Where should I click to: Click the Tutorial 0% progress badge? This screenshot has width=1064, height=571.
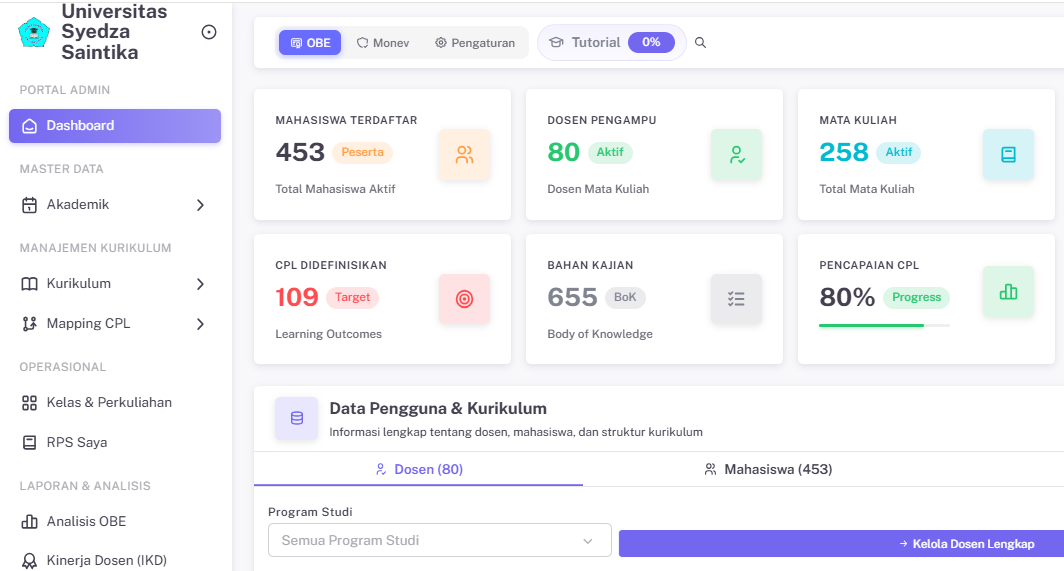click(651, 42)
